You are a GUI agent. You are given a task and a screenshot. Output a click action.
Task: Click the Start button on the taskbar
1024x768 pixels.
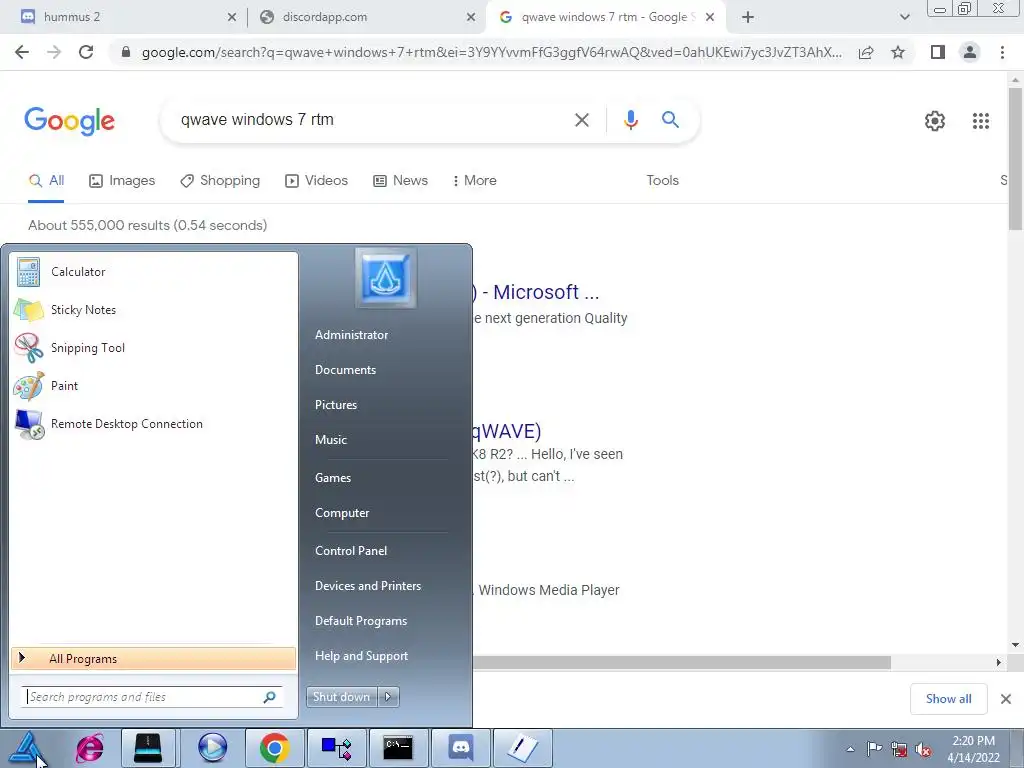tap(27, 748)
